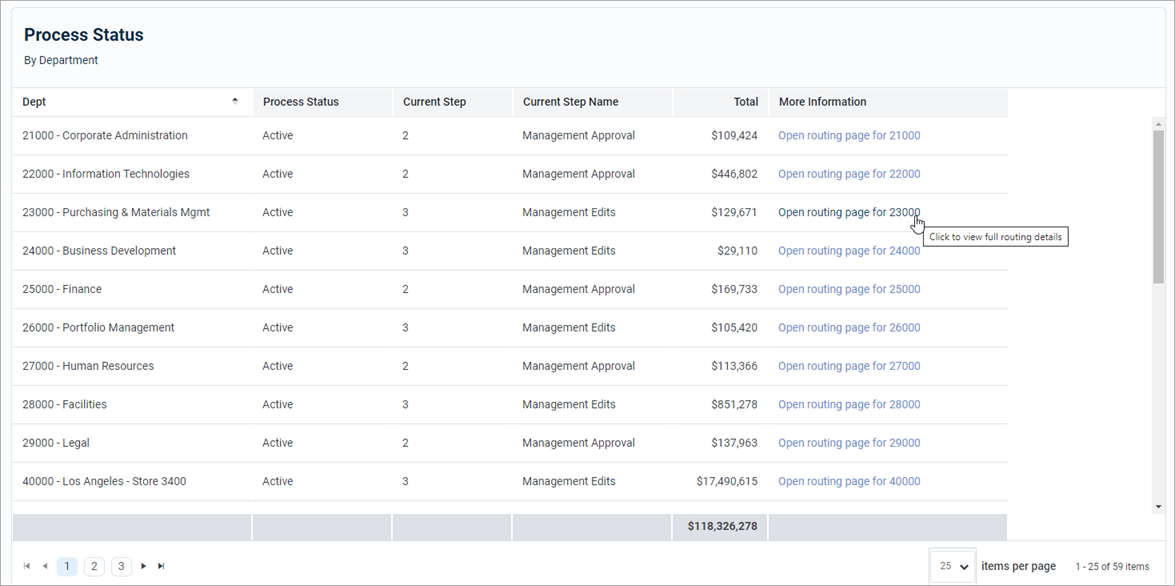The width and height of the screenshot is (1175, 586).
Task: Click the vertical scrollbar thumb
Action: 1158,205
